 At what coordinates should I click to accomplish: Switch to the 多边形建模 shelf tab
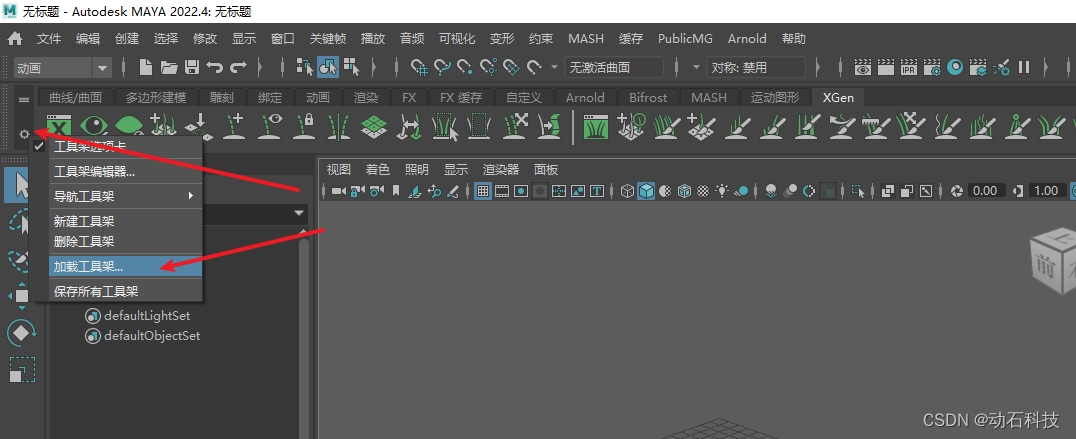156,97
